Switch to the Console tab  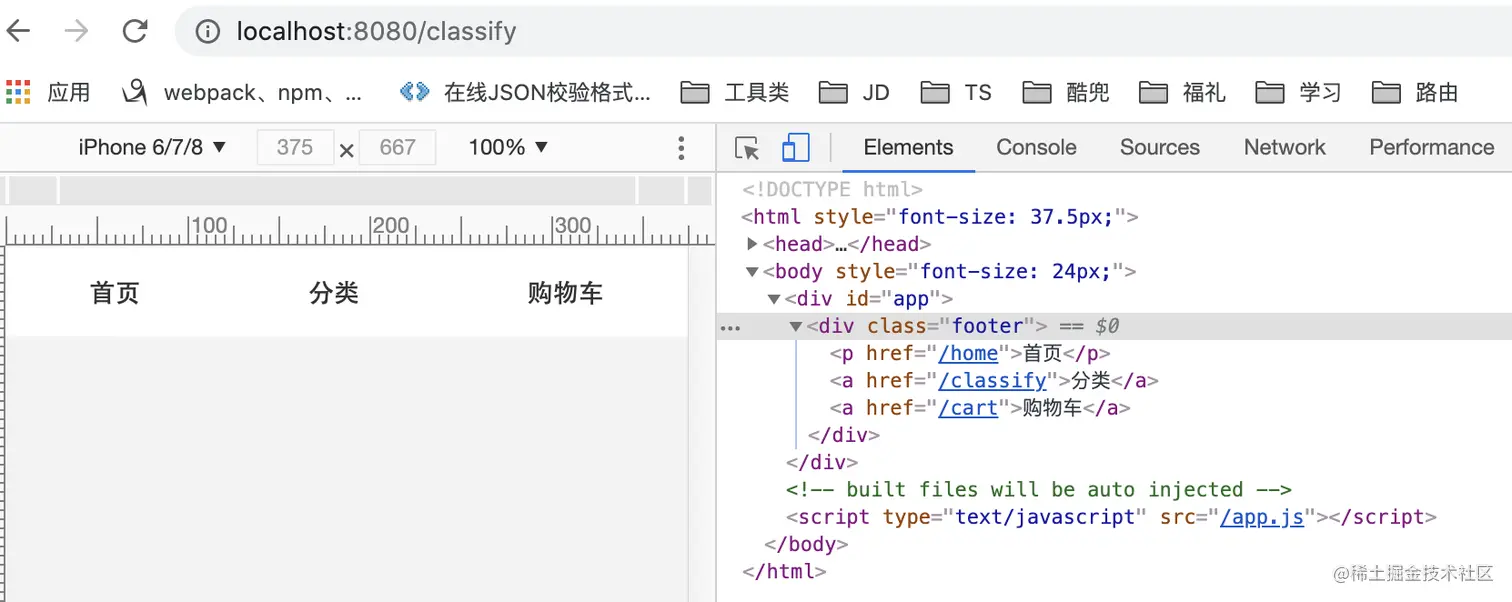pos(1036,147)
